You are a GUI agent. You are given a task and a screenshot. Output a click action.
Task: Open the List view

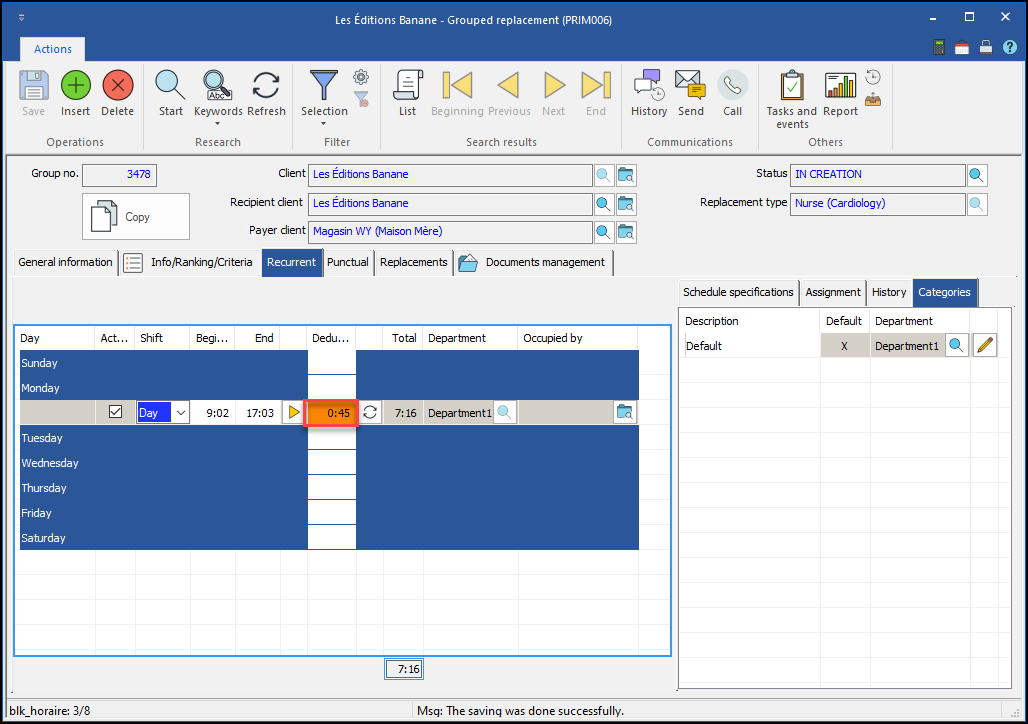pos(407,85)
